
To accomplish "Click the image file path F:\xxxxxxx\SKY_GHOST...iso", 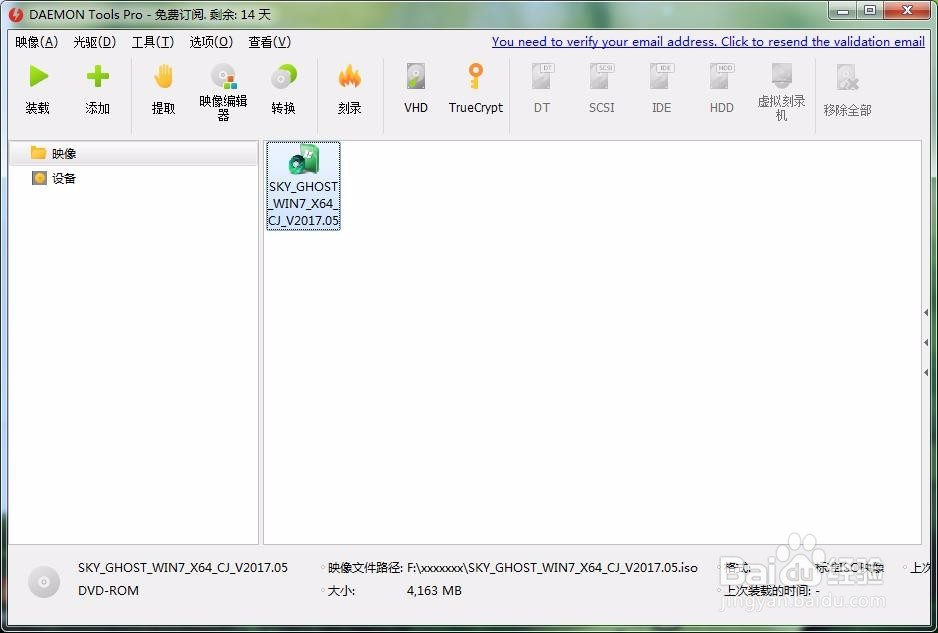I will click(552, 568).
